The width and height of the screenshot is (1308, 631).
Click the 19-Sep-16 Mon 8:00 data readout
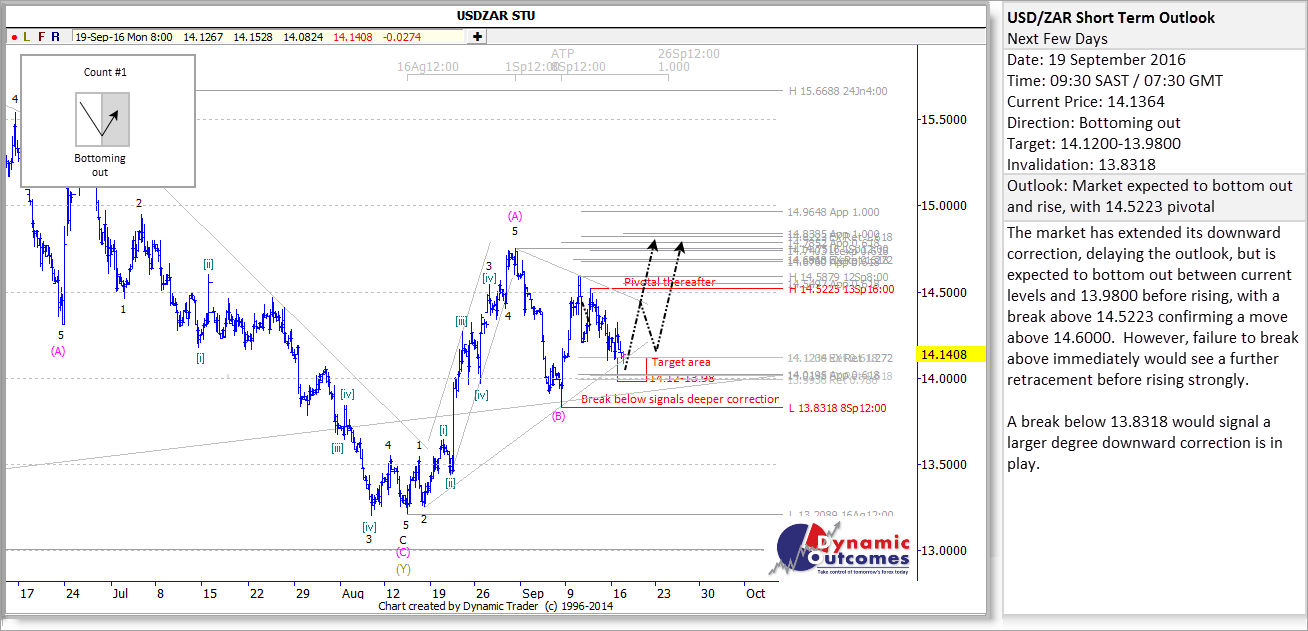tap(124, 37)
